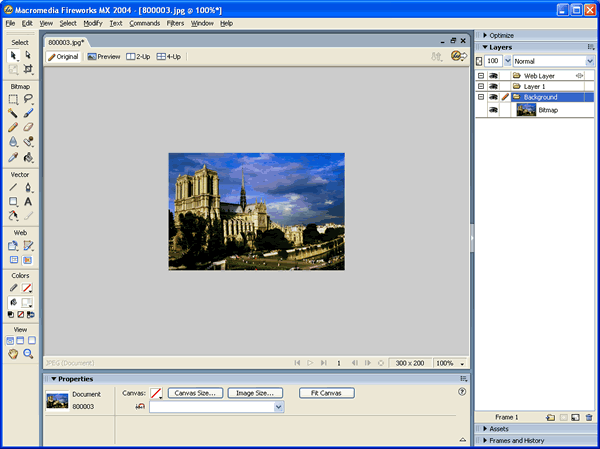Toggle Hide Slices and Hotspots
The height and width of the screenshot is (449, 600).
[x=14, y=260]
